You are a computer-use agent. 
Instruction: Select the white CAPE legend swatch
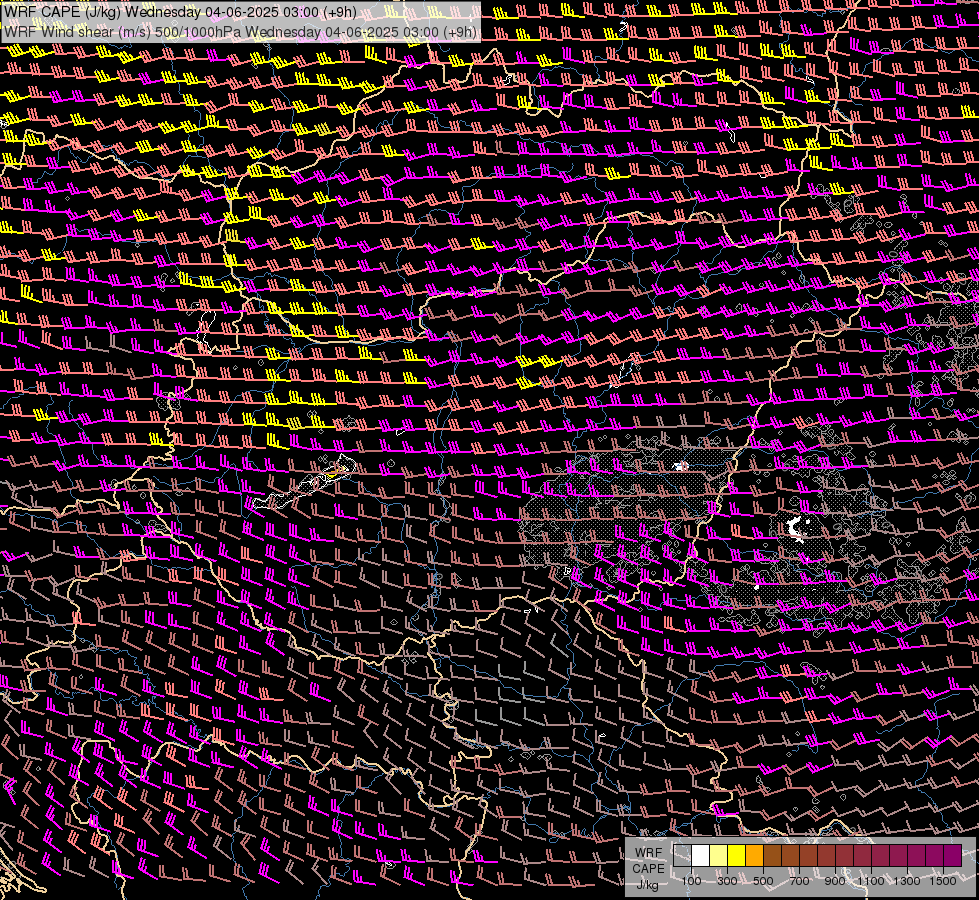coord(701,855)
